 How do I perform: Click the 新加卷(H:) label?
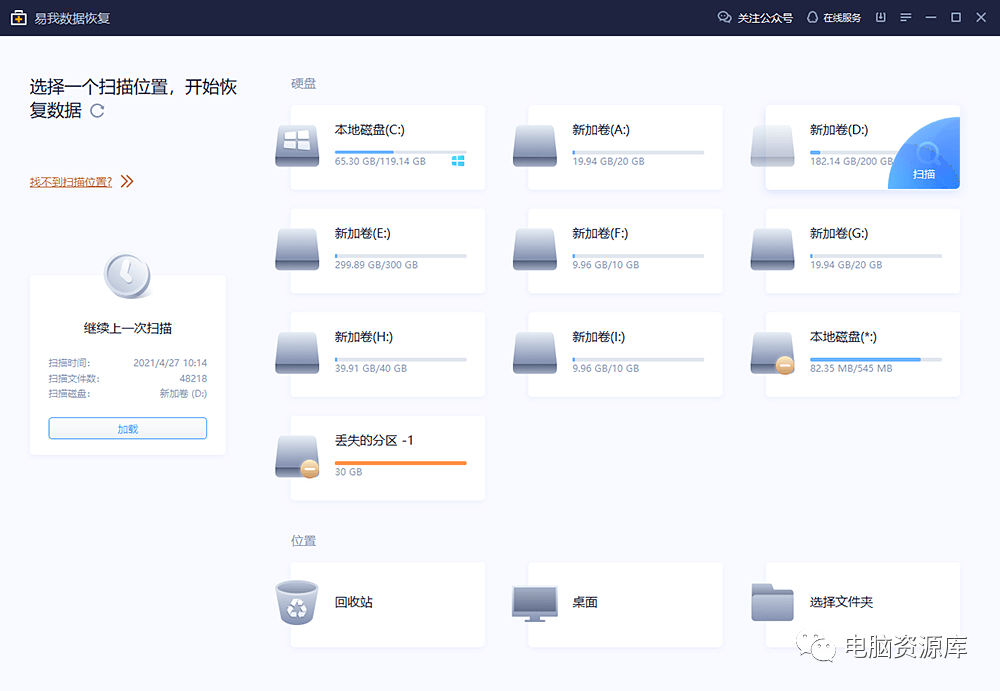click(364, 337)
